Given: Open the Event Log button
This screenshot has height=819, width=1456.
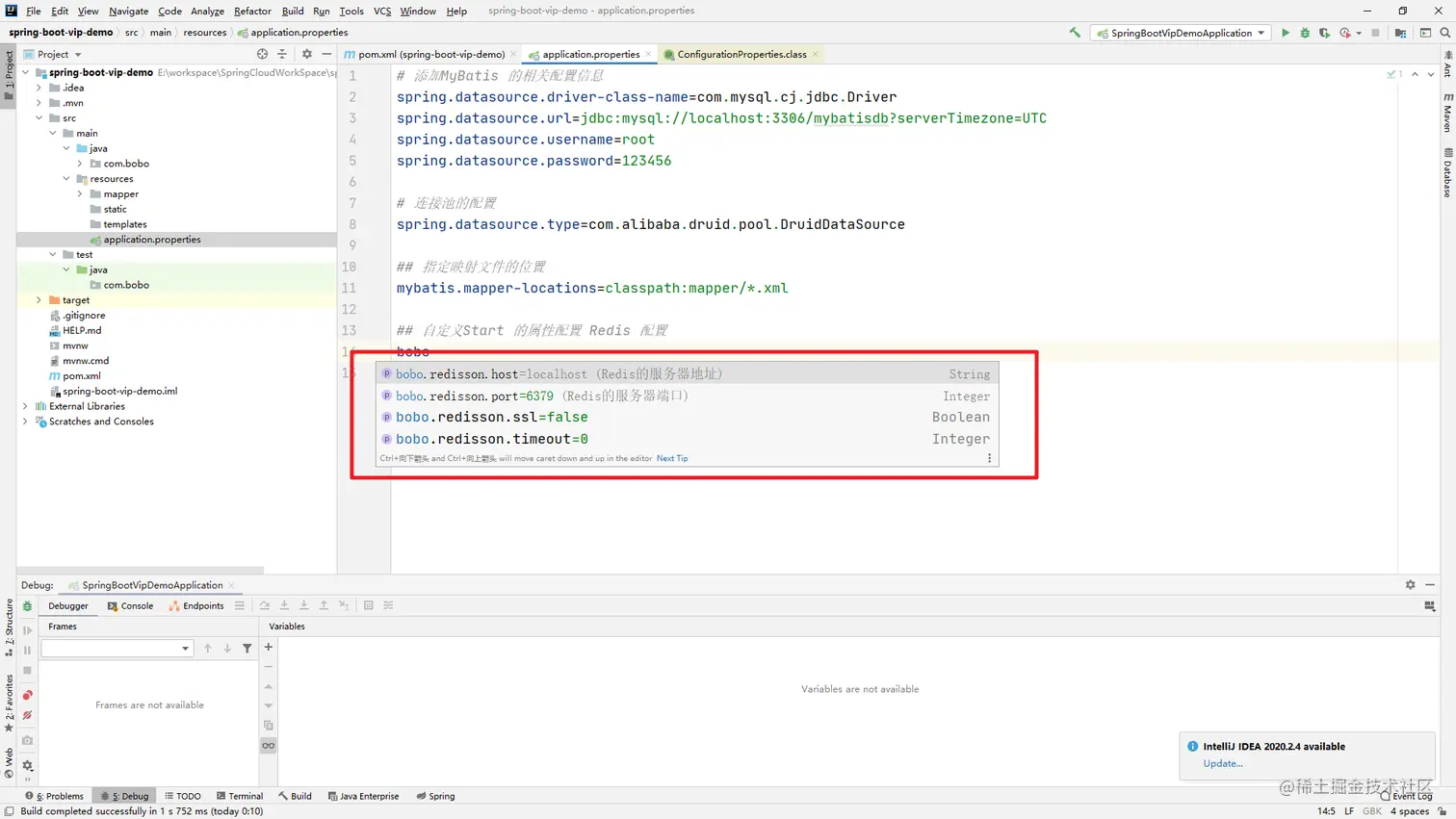Looking at the screenshot, I should [x=1407, y=796].
